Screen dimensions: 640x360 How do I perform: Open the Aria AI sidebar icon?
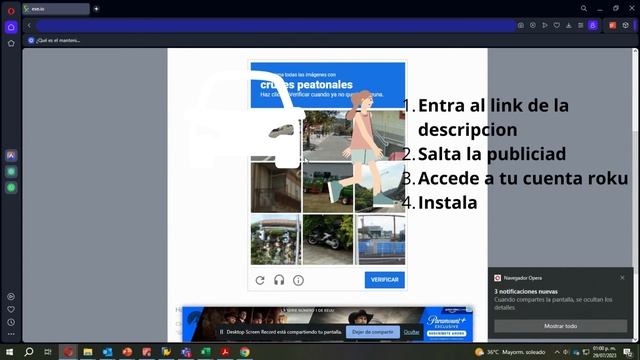(x=11, y=156)
